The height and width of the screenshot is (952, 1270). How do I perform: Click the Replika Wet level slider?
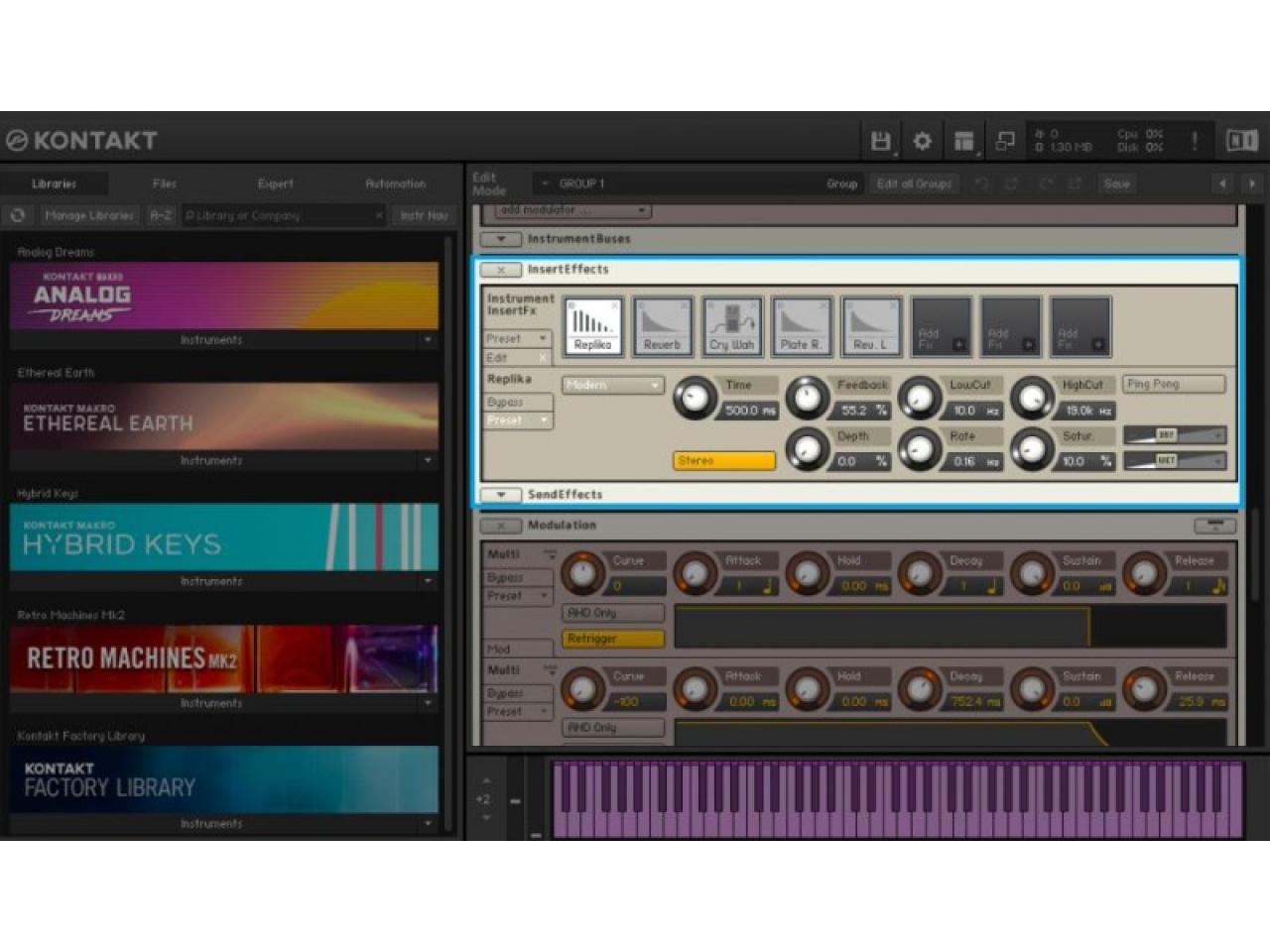(1175, 460)
